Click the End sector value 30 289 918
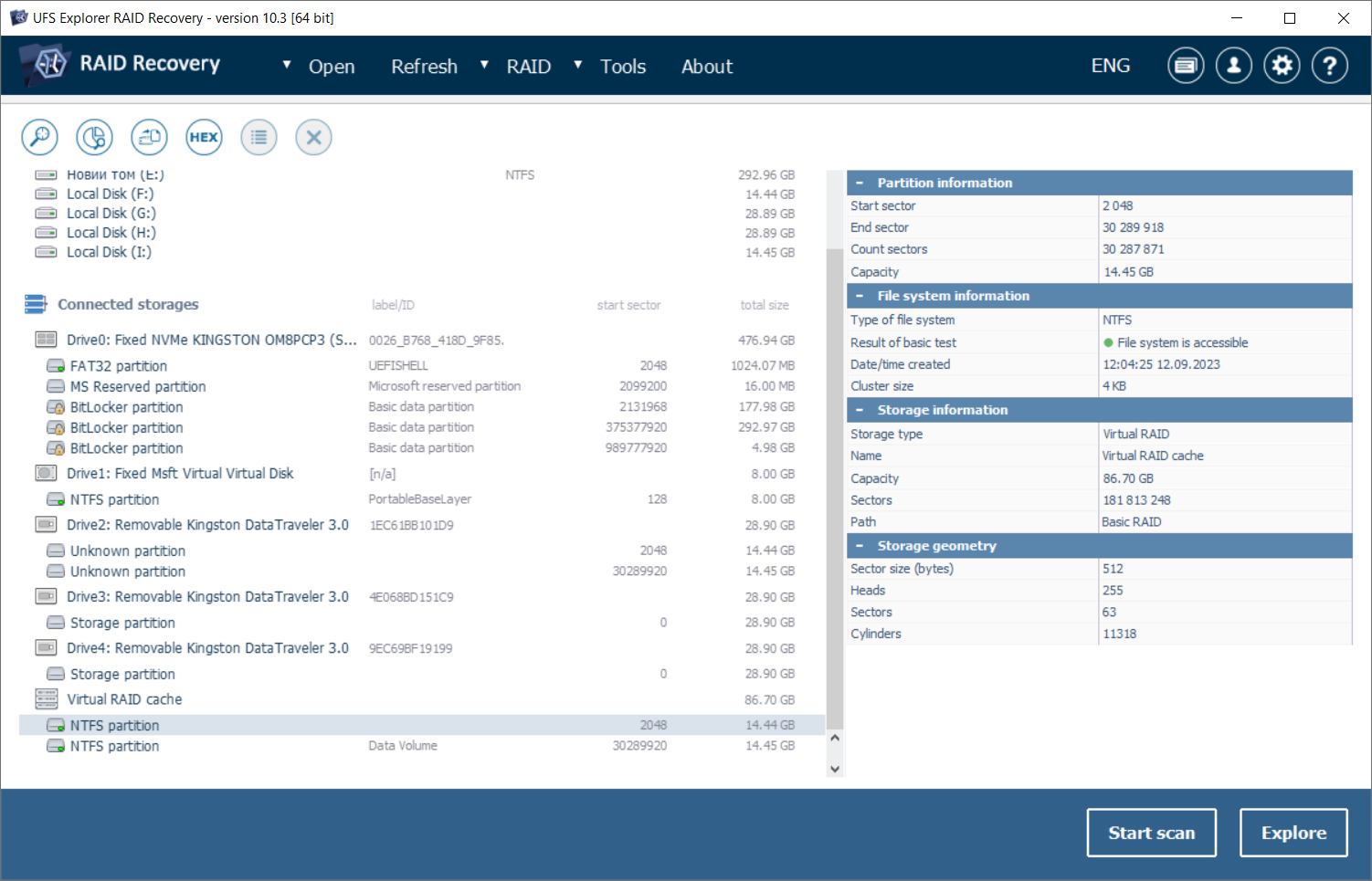This screenshot has width=1372, height=881. [1133, 227]
